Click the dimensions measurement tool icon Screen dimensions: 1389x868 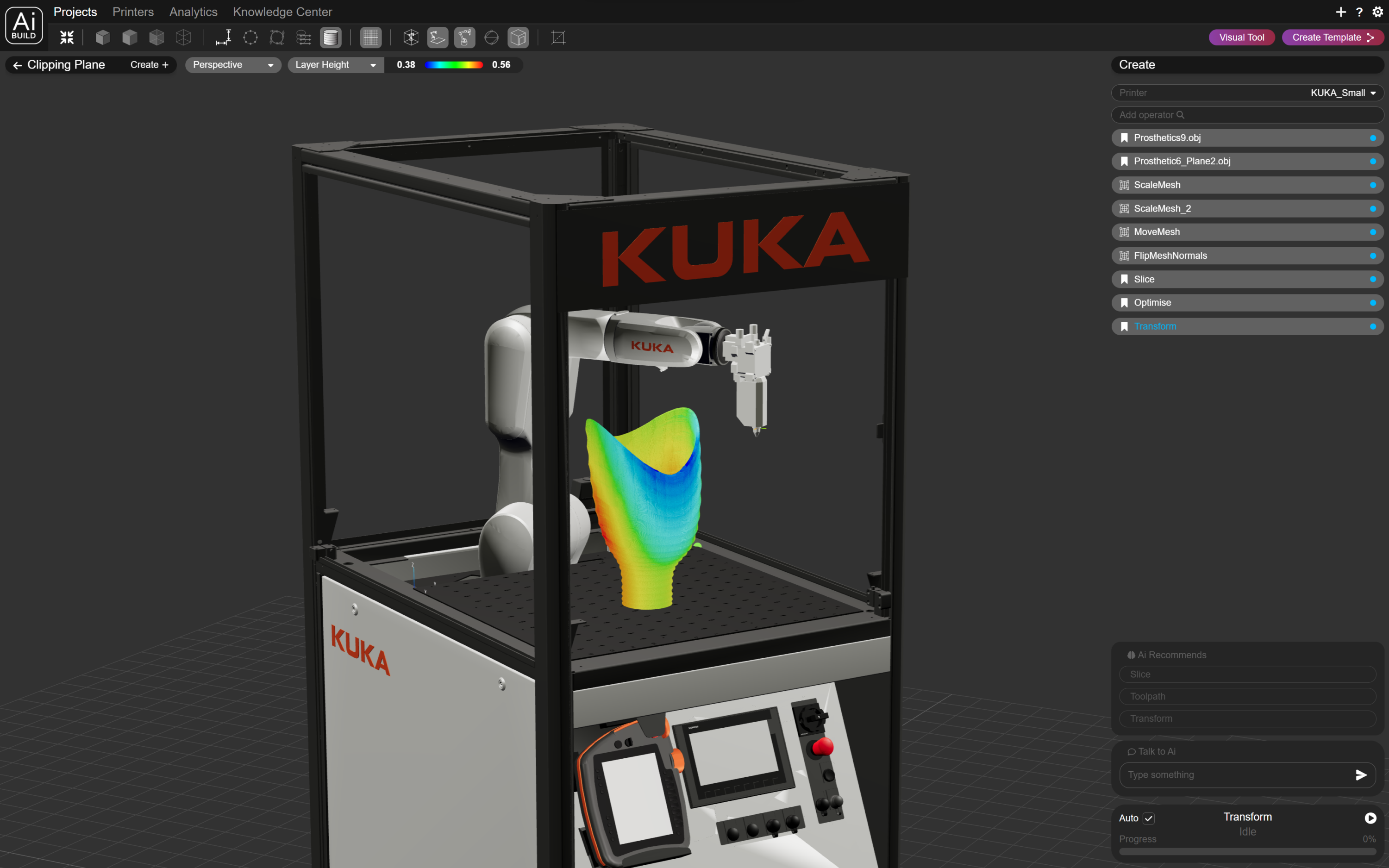(x=223, y=37)
